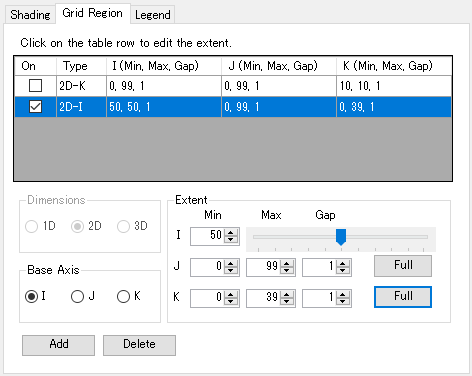Click the Delete button
This screenshot has width=472, height=376.
pyautogui.click(x=139, y=345)
